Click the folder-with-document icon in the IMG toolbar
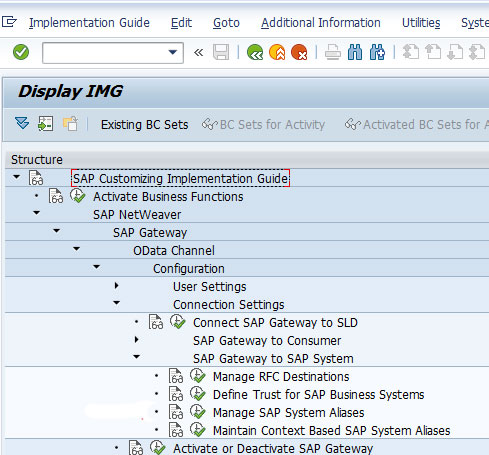This screenshot has height=455, width=489. [70, 124]
